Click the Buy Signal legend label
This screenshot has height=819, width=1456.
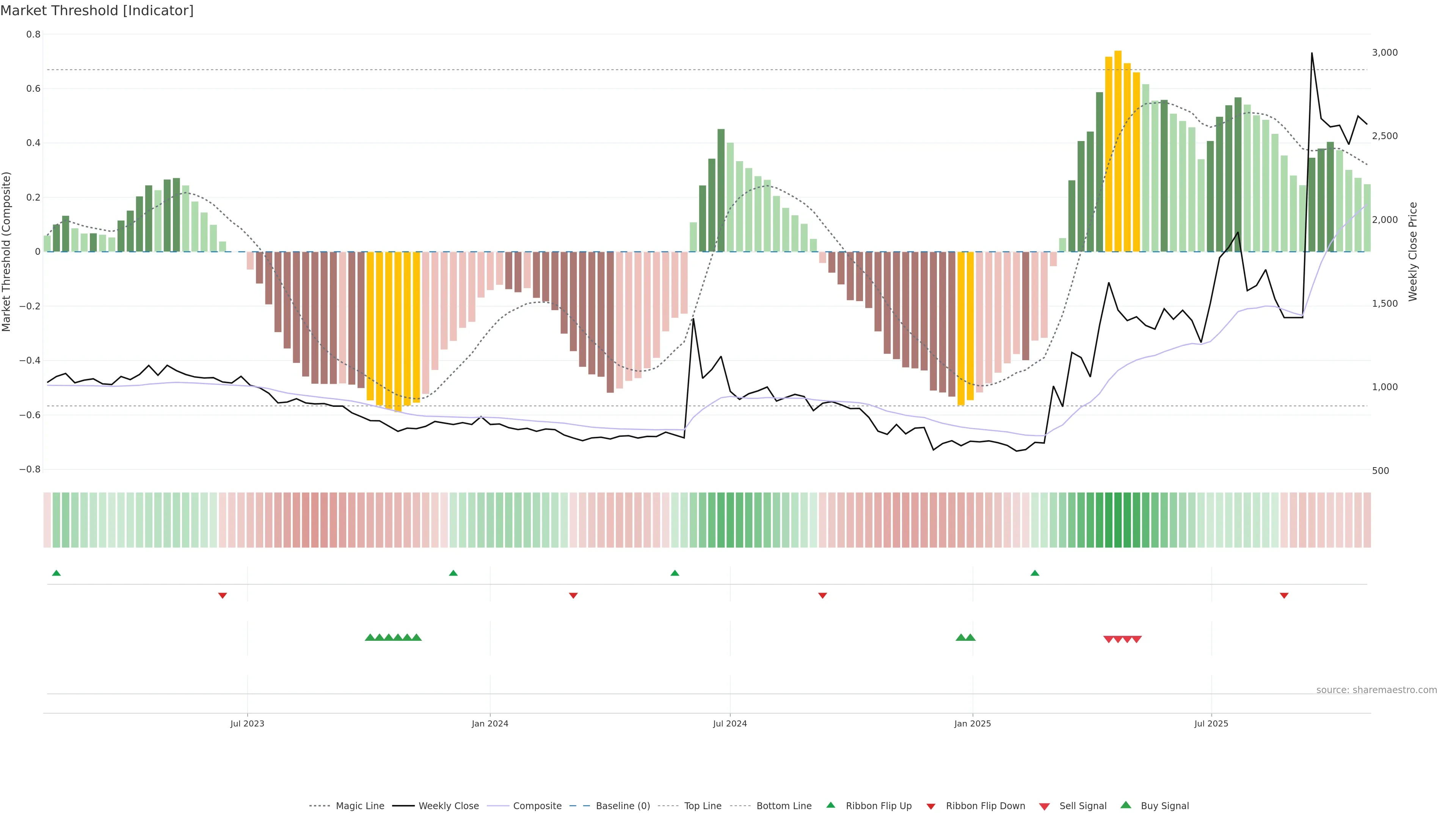coord(1164,806)
